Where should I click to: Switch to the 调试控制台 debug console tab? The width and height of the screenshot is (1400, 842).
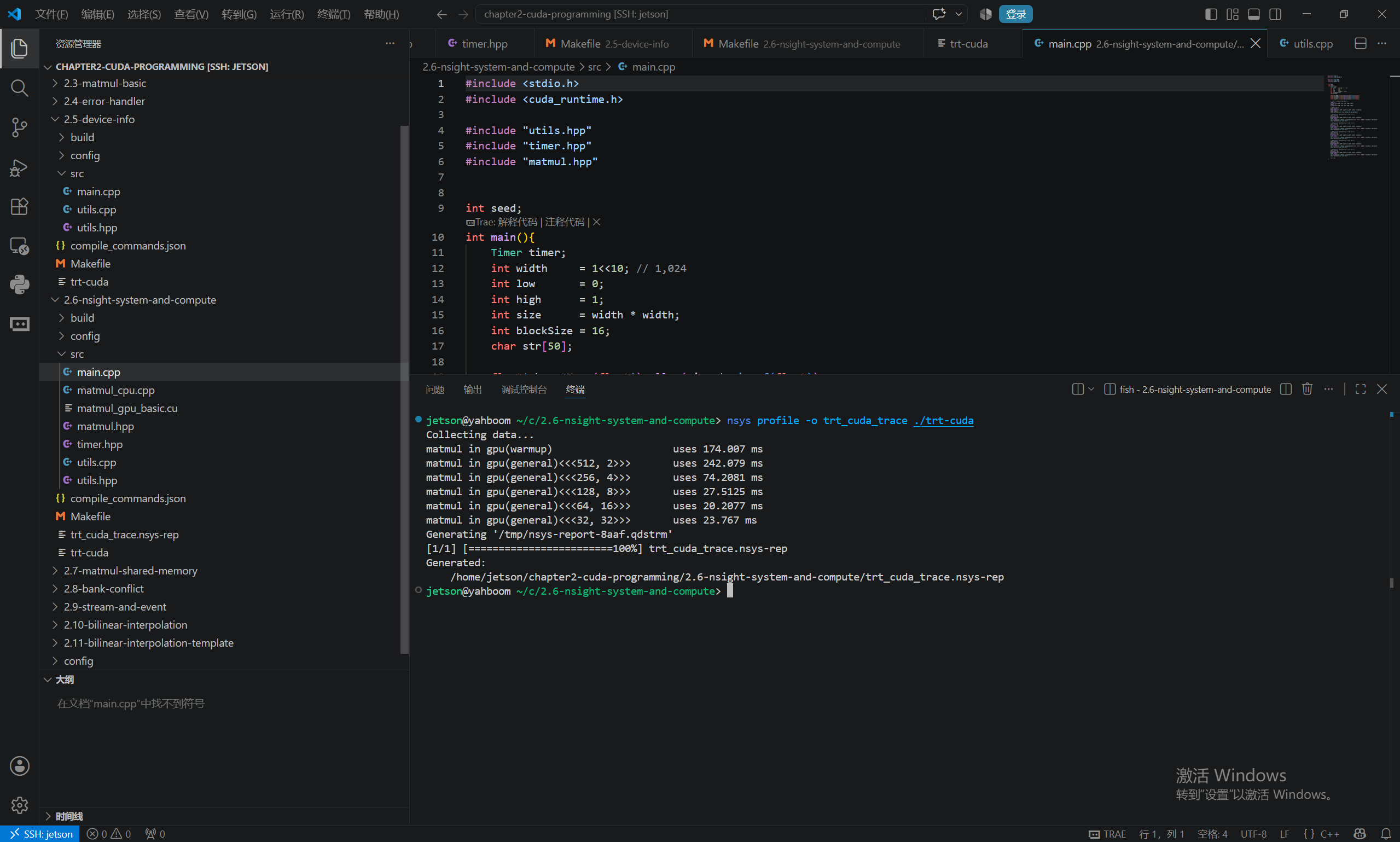pos(524,390)
